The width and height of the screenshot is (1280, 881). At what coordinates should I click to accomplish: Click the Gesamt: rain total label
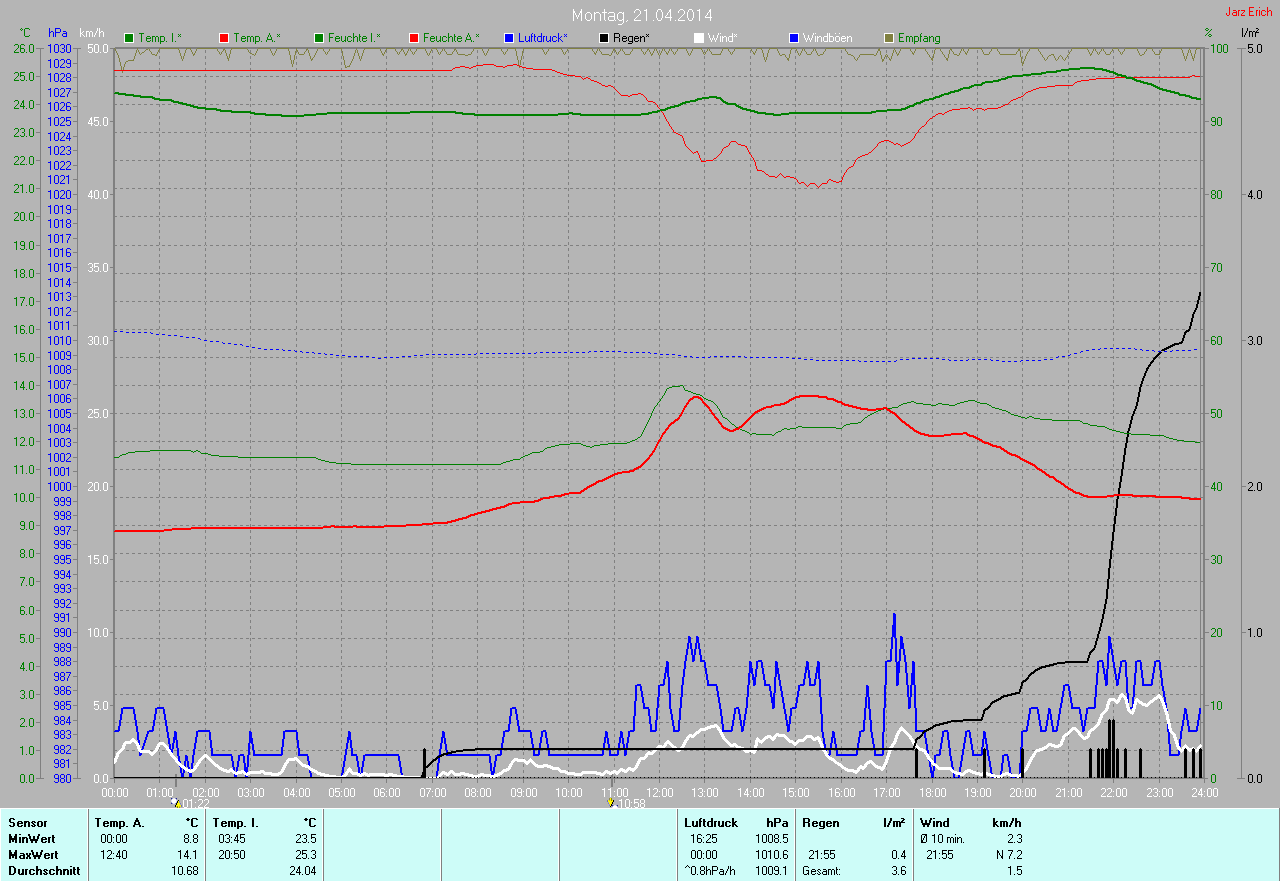(x=821, y=871)
